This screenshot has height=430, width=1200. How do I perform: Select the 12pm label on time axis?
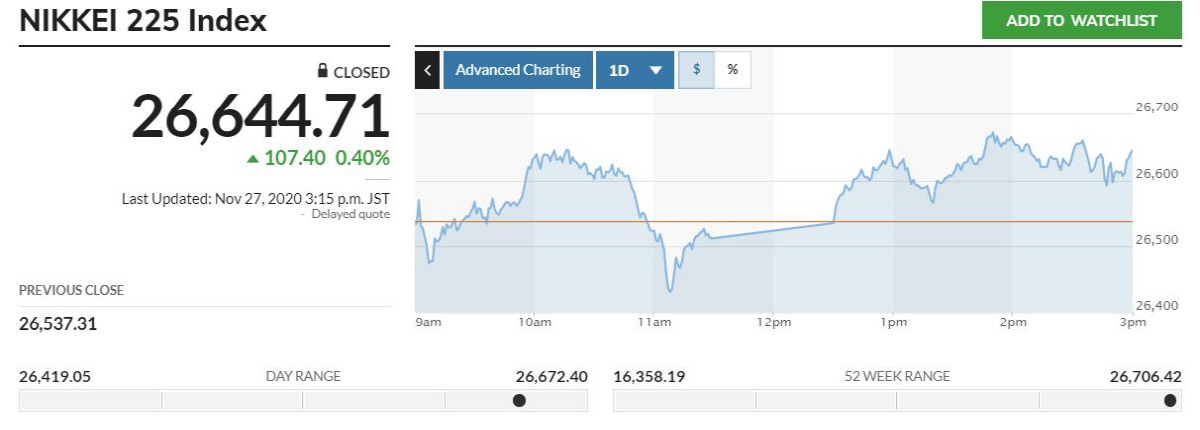773,322
